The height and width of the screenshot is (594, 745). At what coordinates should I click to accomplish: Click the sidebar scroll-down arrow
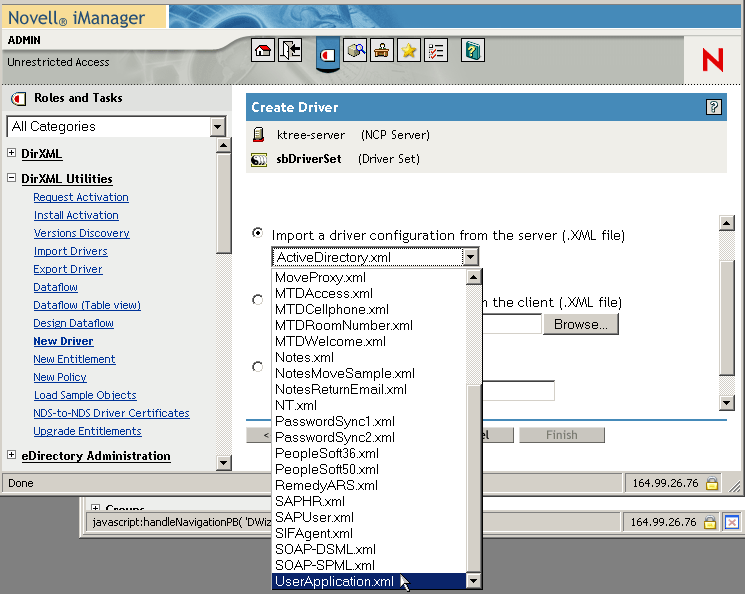pyautogui.click(x=223, y=462)
